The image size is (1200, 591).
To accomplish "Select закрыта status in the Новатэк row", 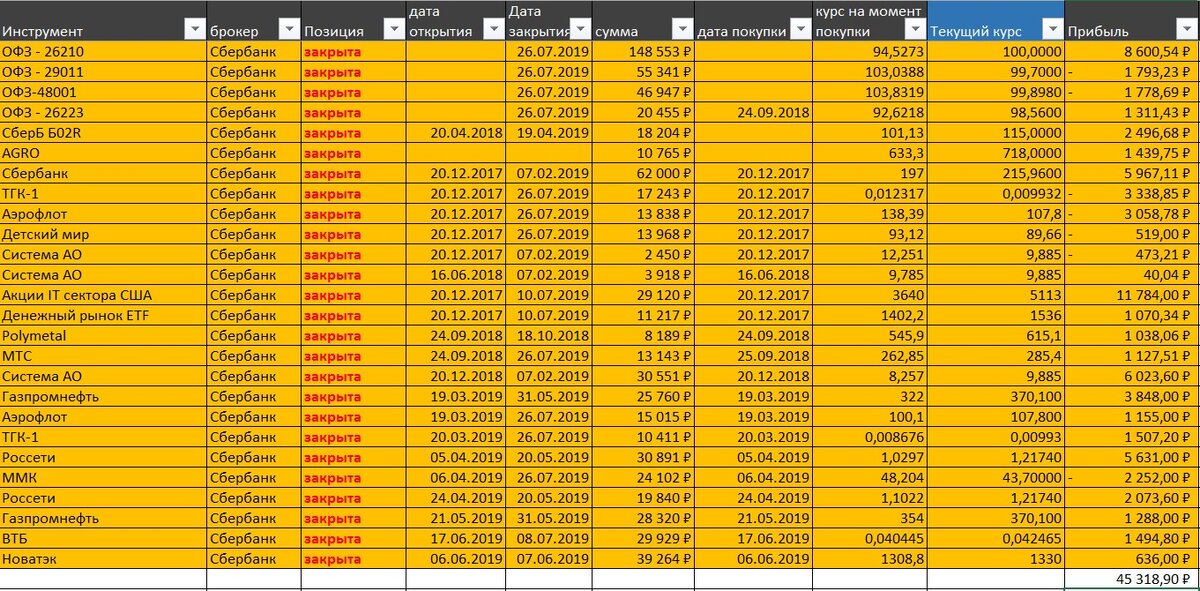I will pos(354,559).
